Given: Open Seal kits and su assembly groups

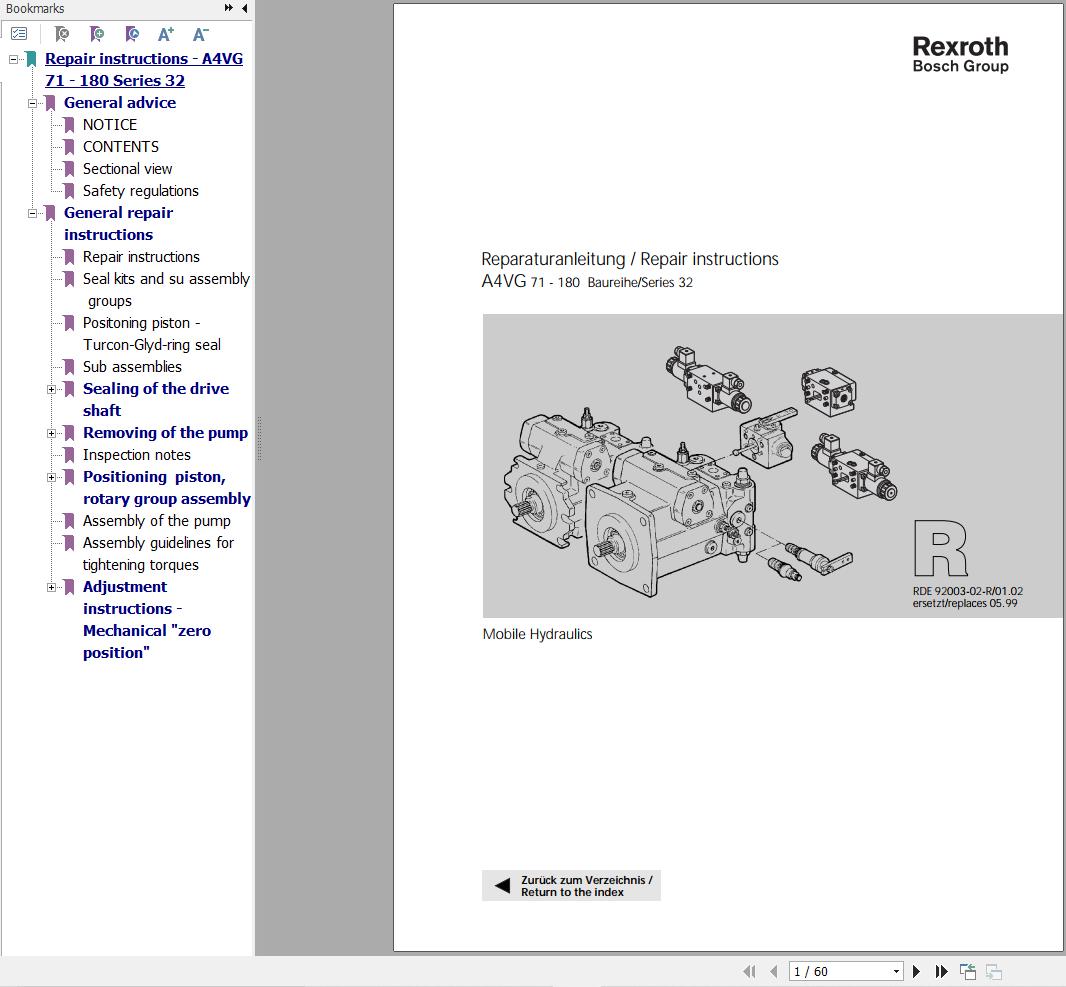Looking at the screenshot, I should coord(166,290).
